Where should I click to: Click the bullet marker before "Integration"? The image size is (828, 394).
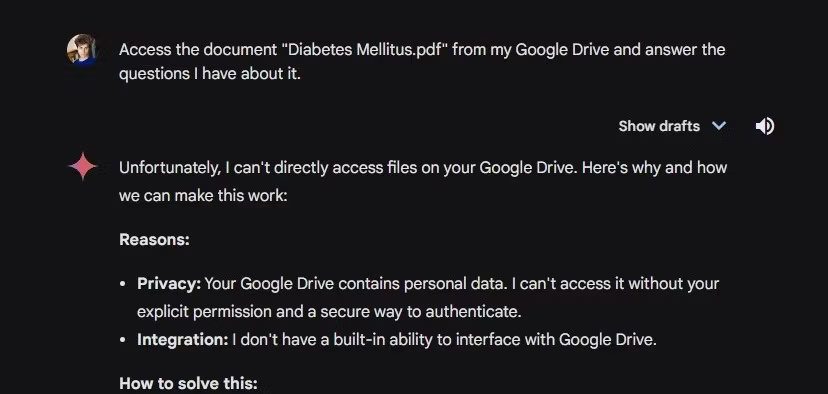pyautogui.click(x=123, y=340)
